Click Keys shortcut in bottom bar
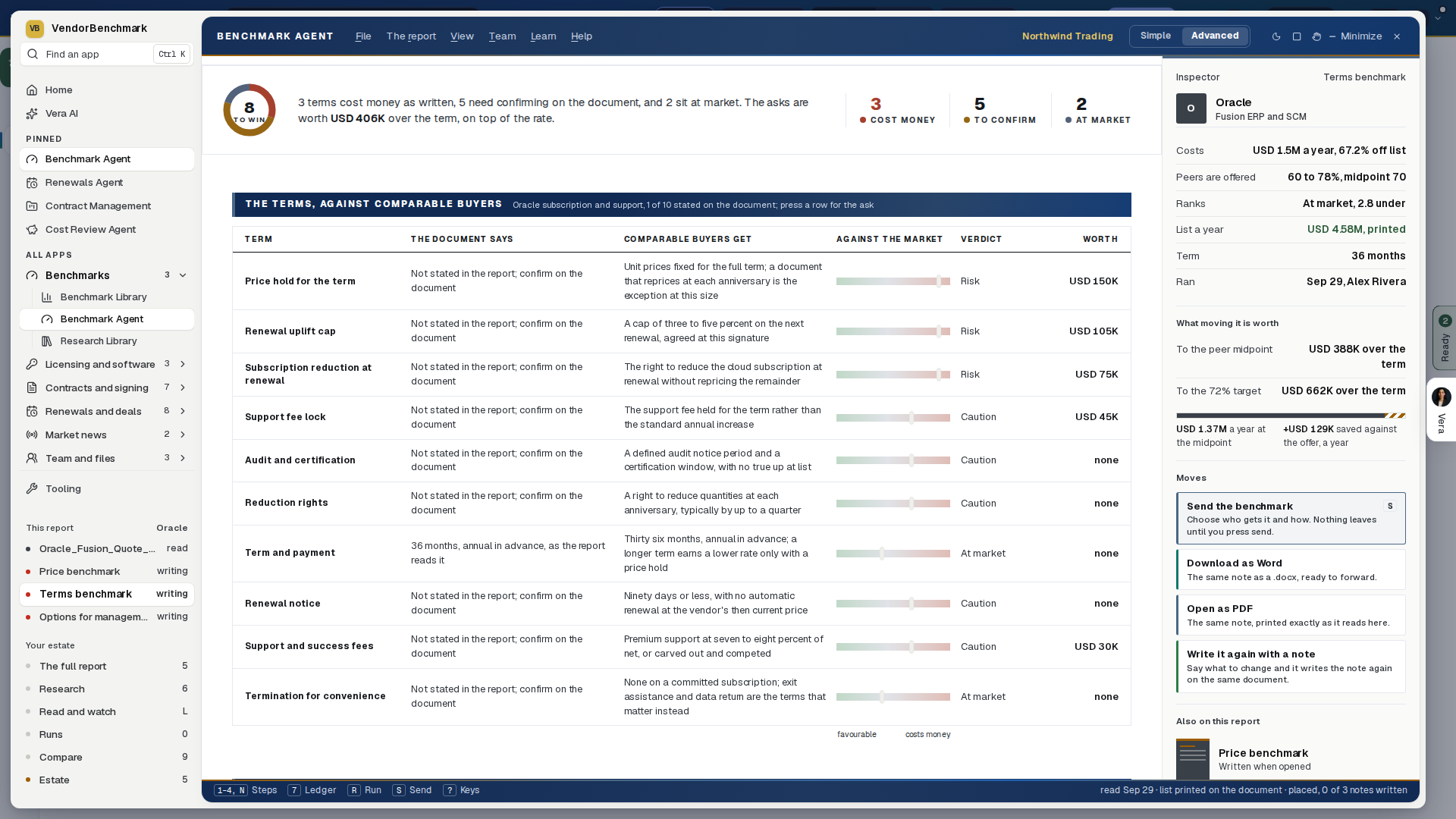 pyautogui.click(x=461, y=790)
